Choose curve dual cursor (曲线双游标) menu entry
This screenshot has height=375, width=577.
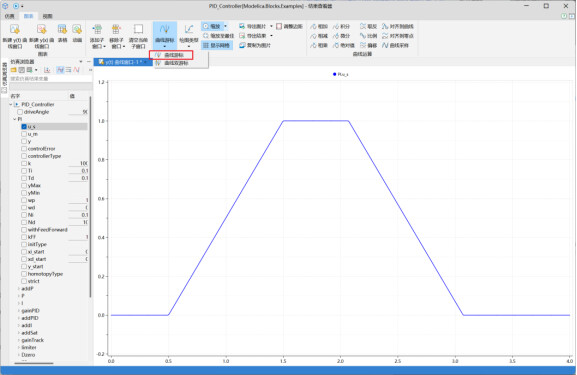tap(176, 63)
